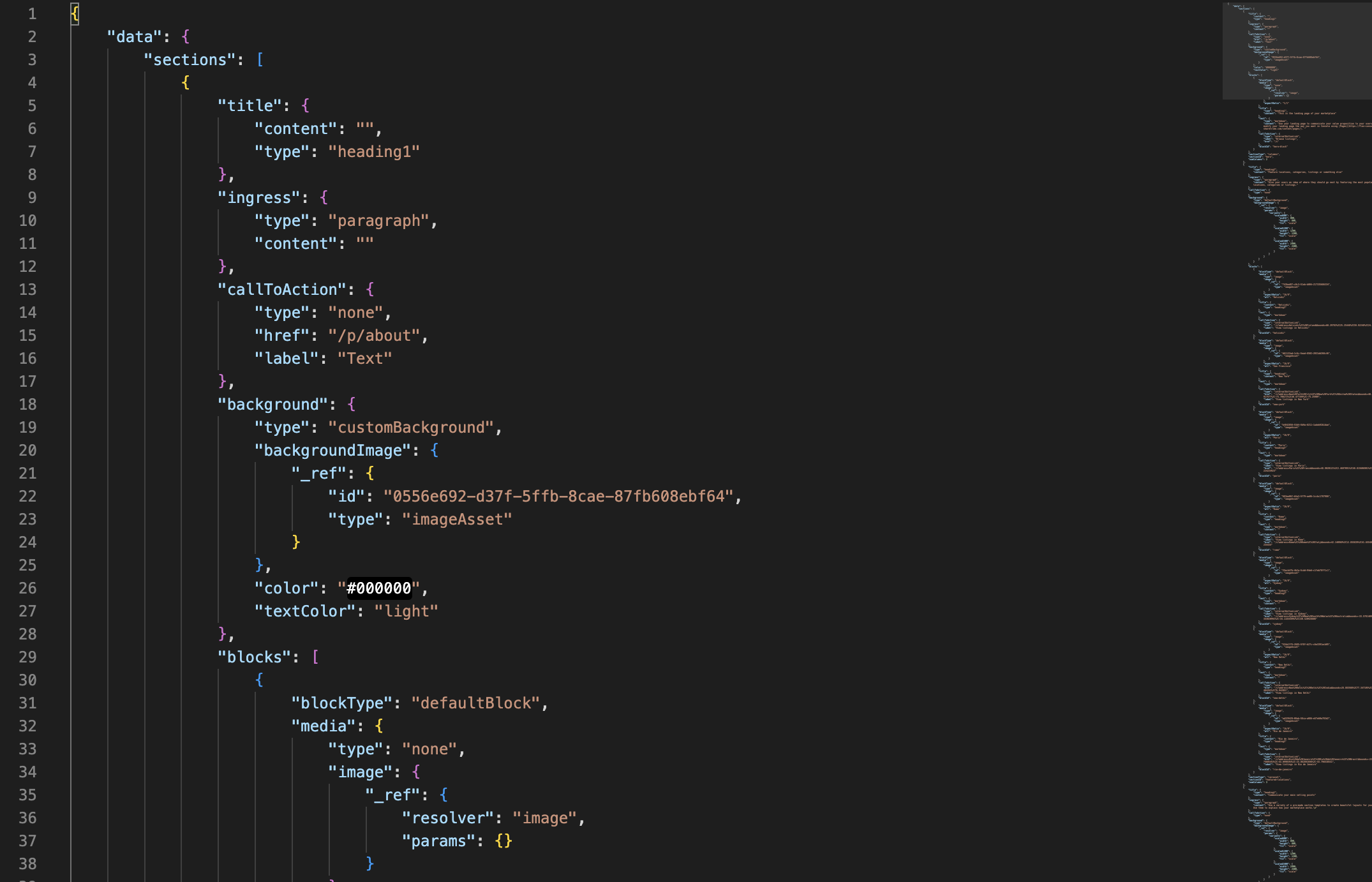1372x882 pixels.
Task: Place the cursor inside the "heading1" string
Action: point(374,151)
